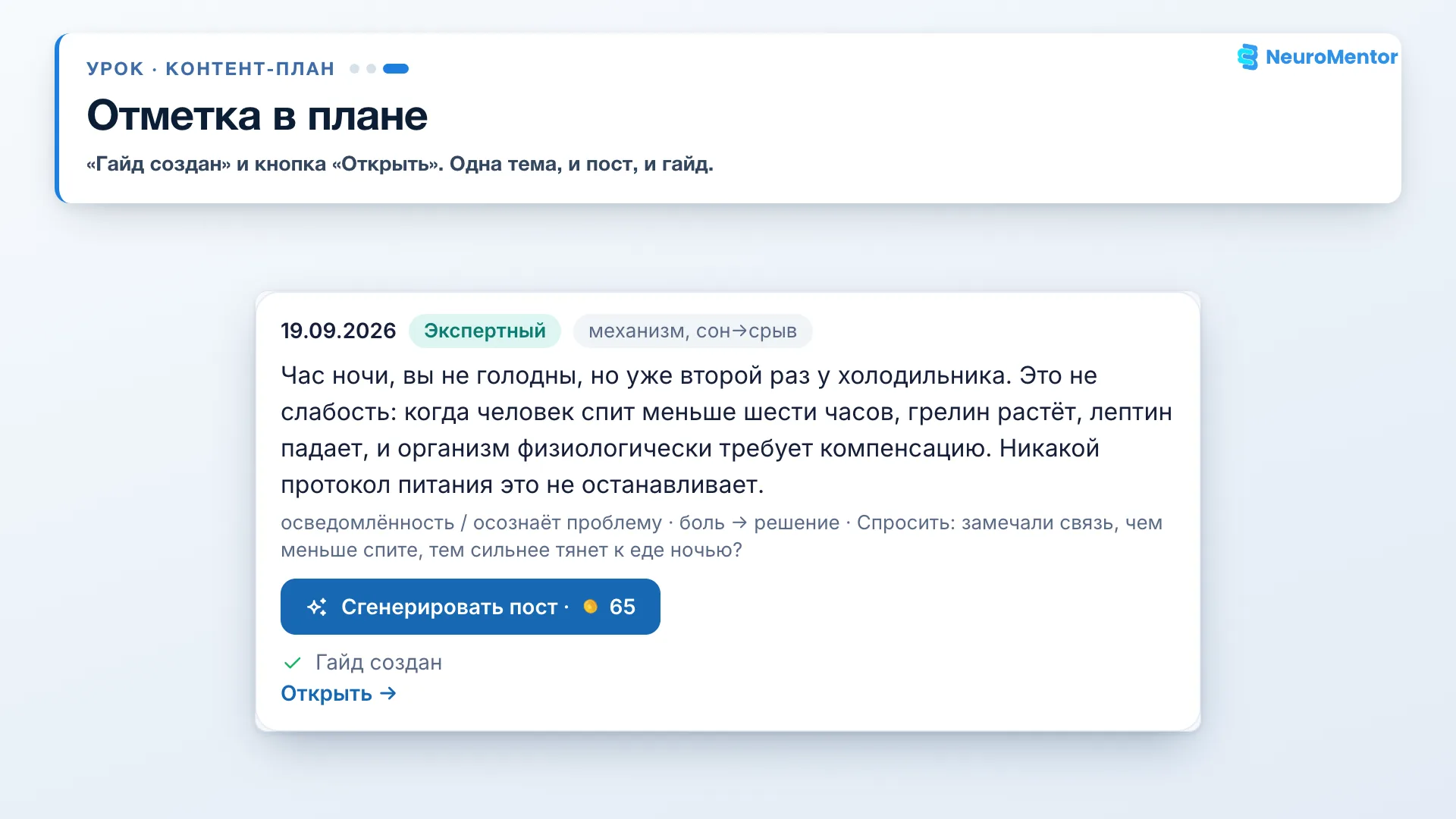Select the second gray progress dot
Viewport: 1456px width, 819px height.
[371, 68]
